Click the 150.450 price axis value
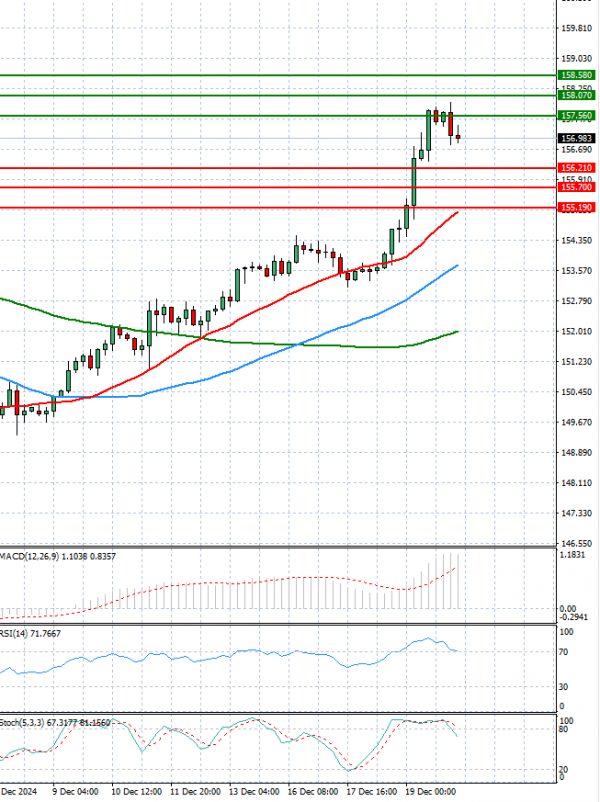 point(576,392)
